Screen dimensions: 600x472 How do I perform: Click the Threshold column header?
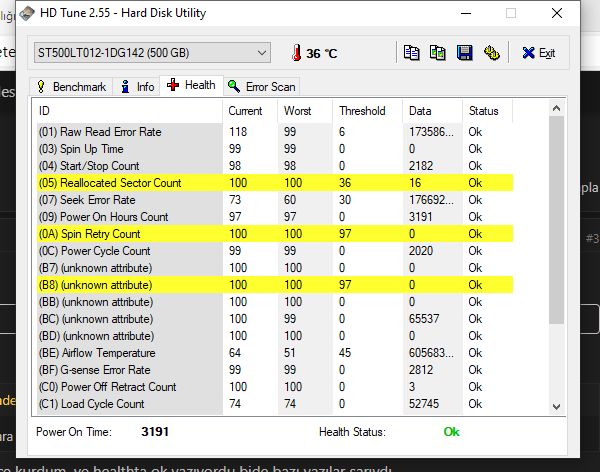[x=367, y=111]
